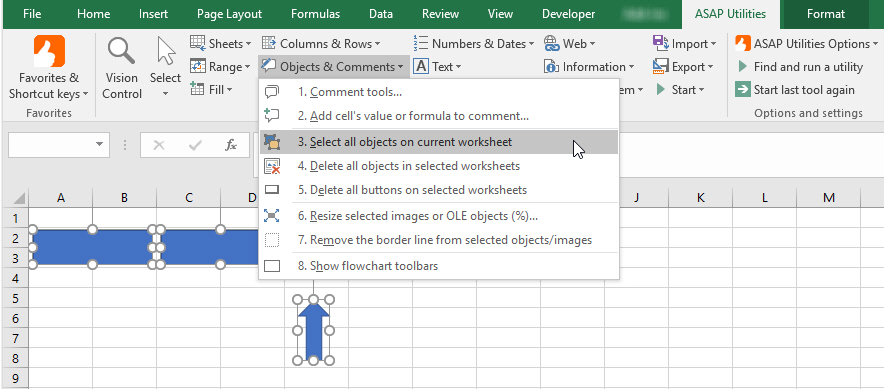Open the Sheets dropdown menu

point(220,43)
